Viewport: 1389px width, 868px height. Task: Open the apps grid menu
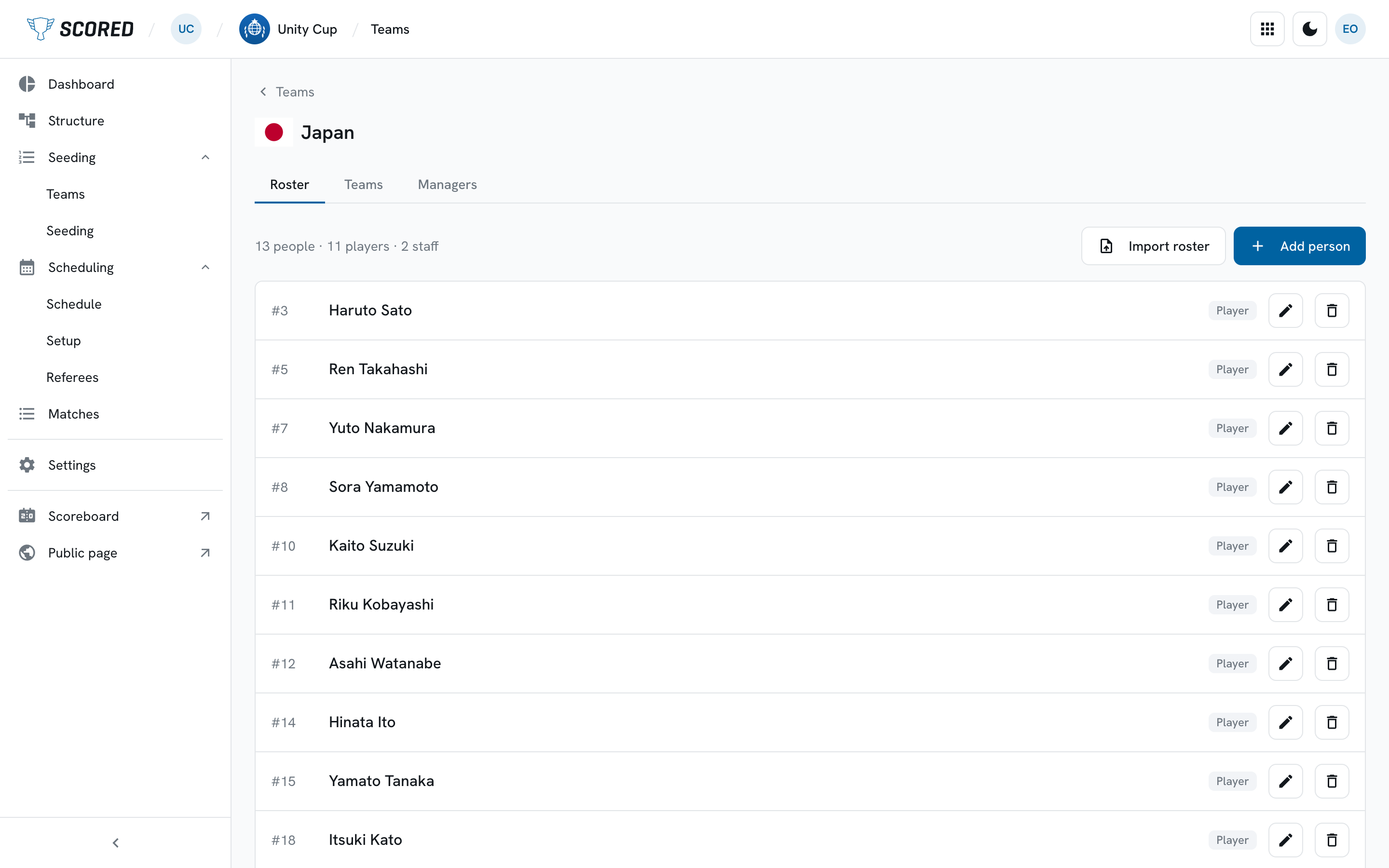pyautogui.click(x=1267, y=29)
